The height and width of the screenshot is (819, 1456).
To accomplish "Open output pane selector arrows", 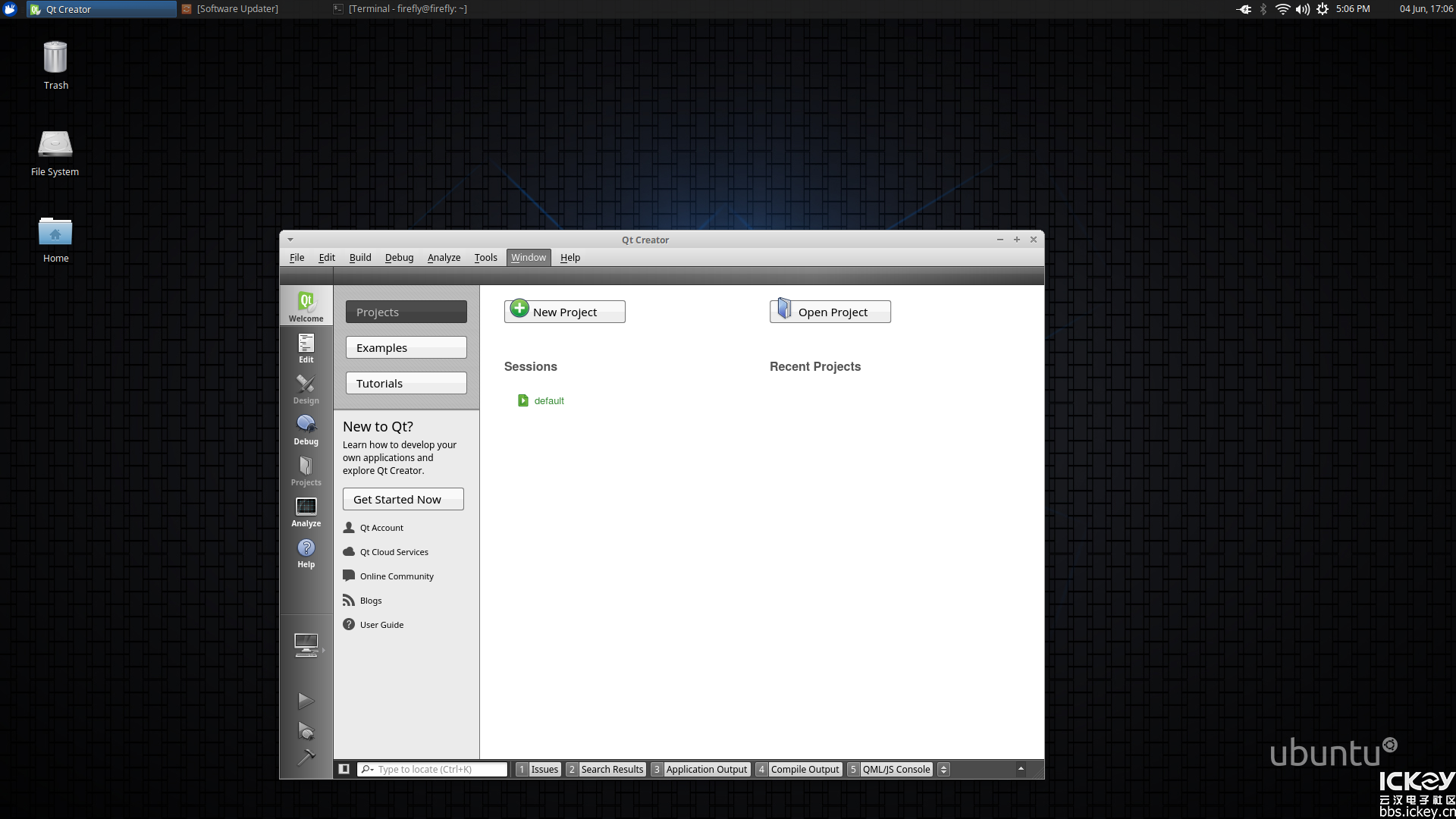I will click(943, 769).
